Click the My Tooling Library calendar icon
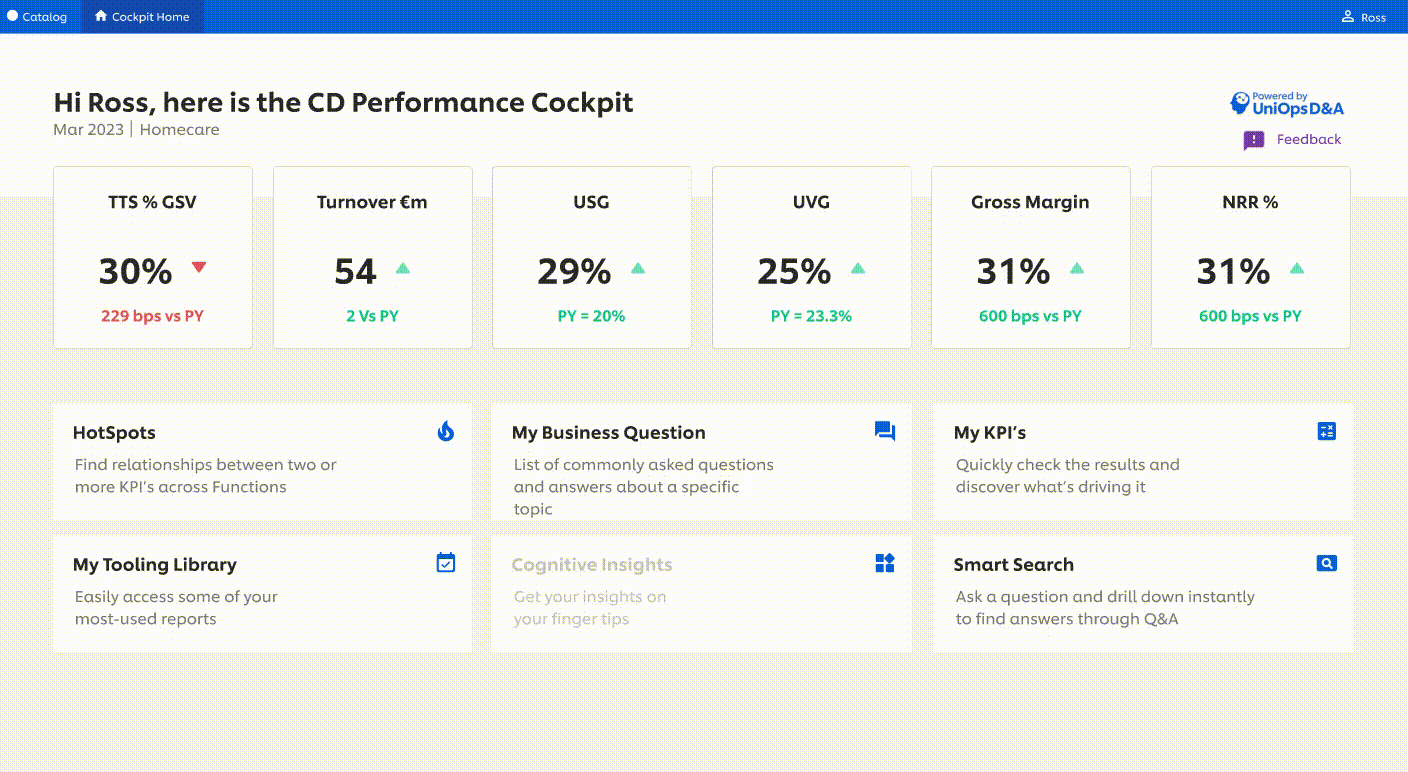This screenshot has height=772, width=1408. point(446,563)
